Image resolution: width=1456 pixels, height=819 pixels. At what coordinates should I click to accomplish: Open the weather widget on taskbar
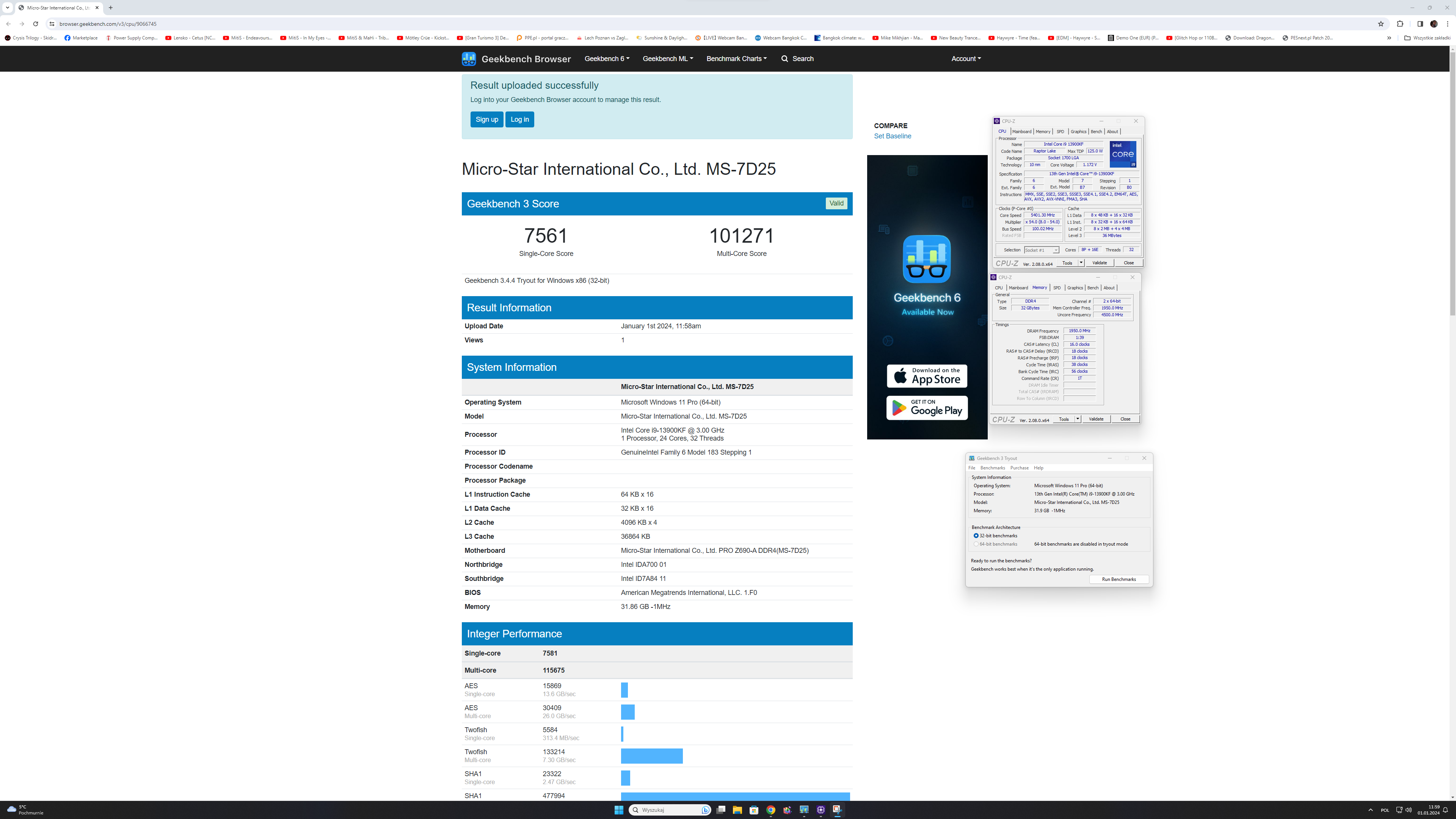(x=25, y=810)
